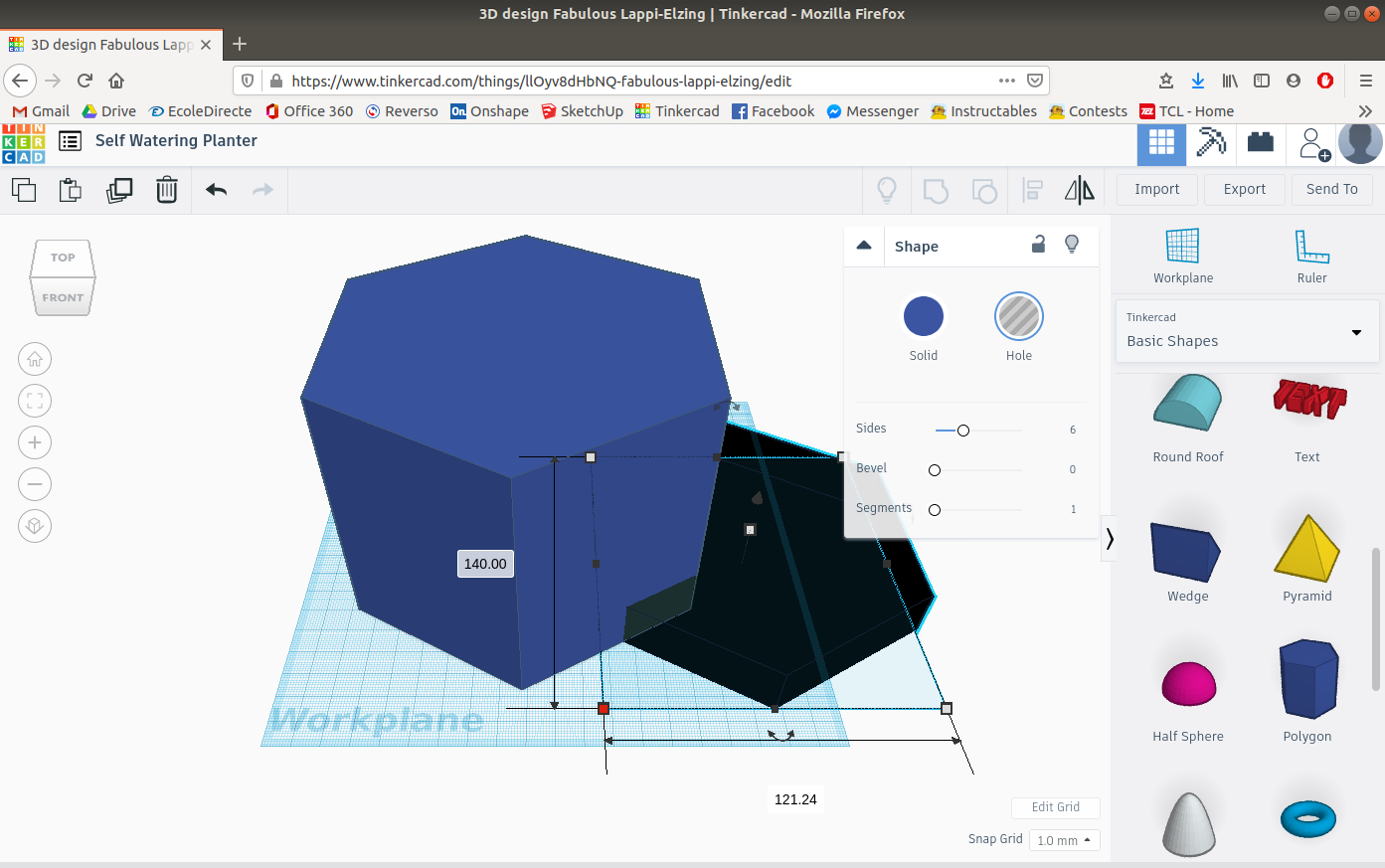Reload the page in Firefox
Screen dimensions: 1385x868
[x=85, y=81]
